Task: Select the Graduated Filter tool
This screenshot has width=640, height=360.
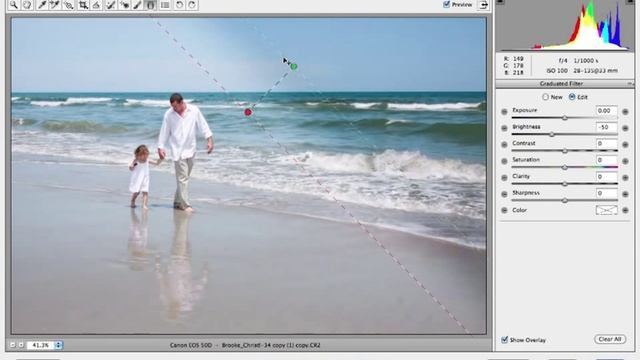Action: pos(151,5)
